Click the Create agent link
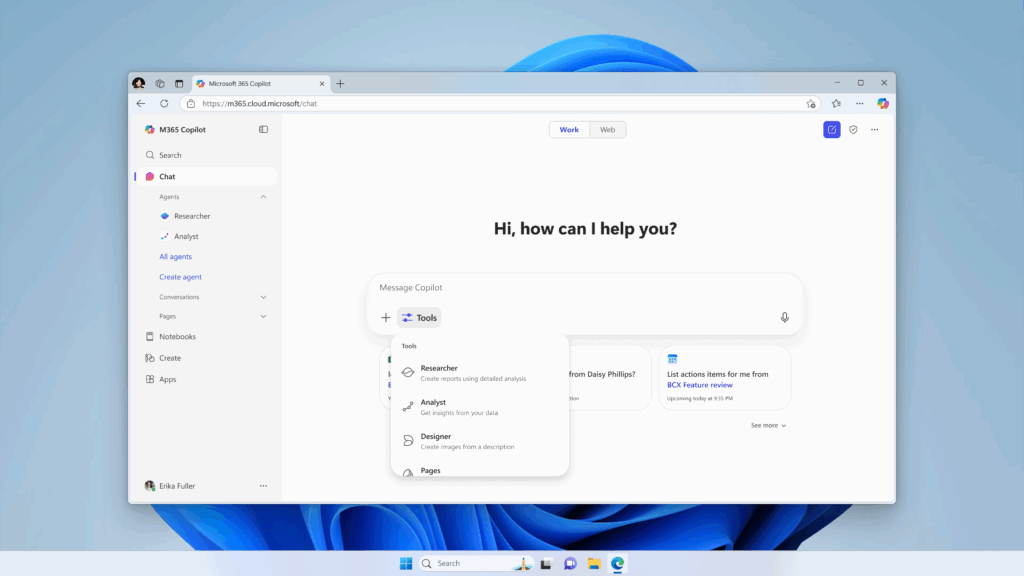The width and height of the screenshot is (1024, 576). pos(180,277)
